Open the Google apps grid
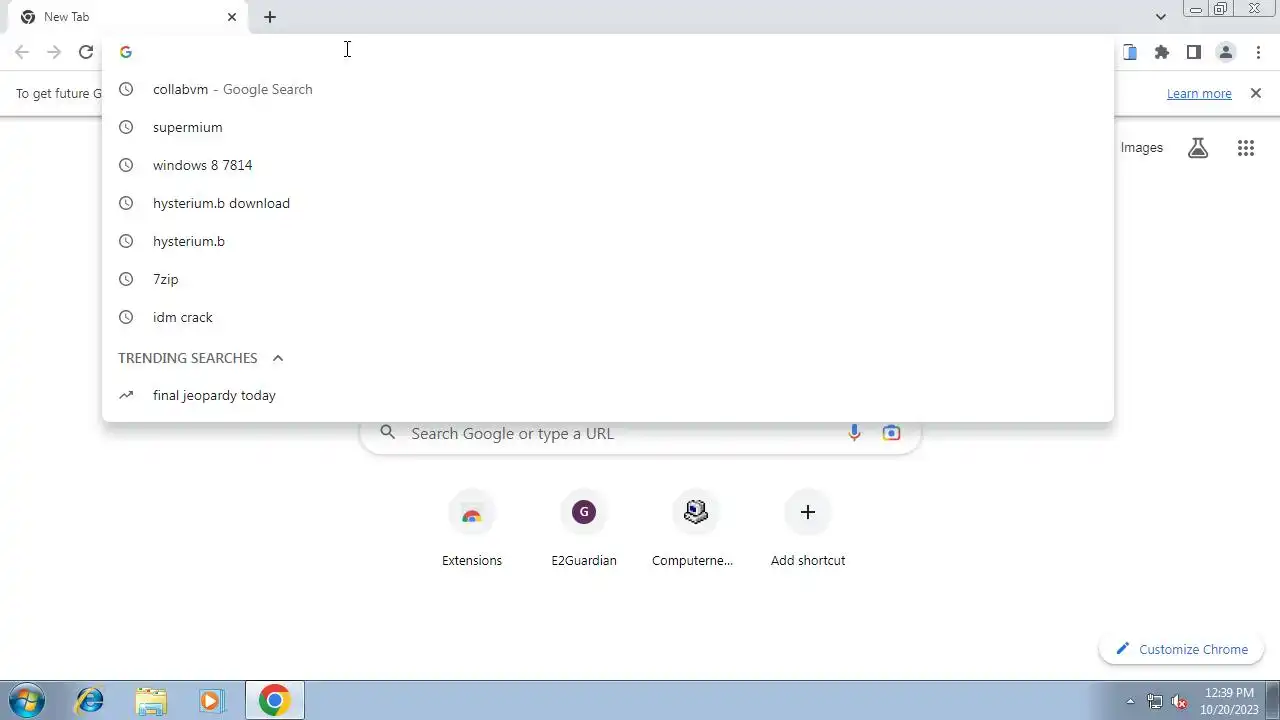 tap(1246, 148)
